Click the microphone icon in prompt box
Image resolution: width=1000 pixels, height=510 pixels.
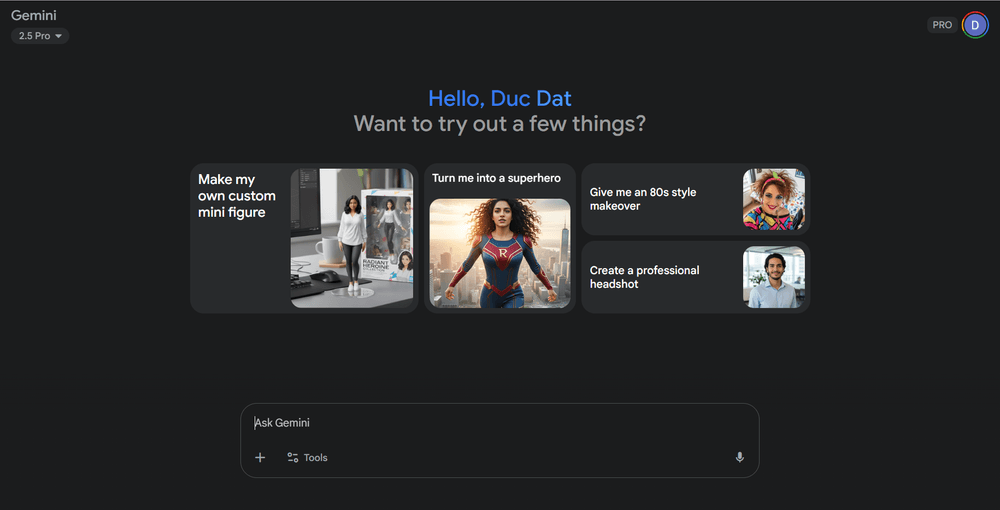pos(739,457)
